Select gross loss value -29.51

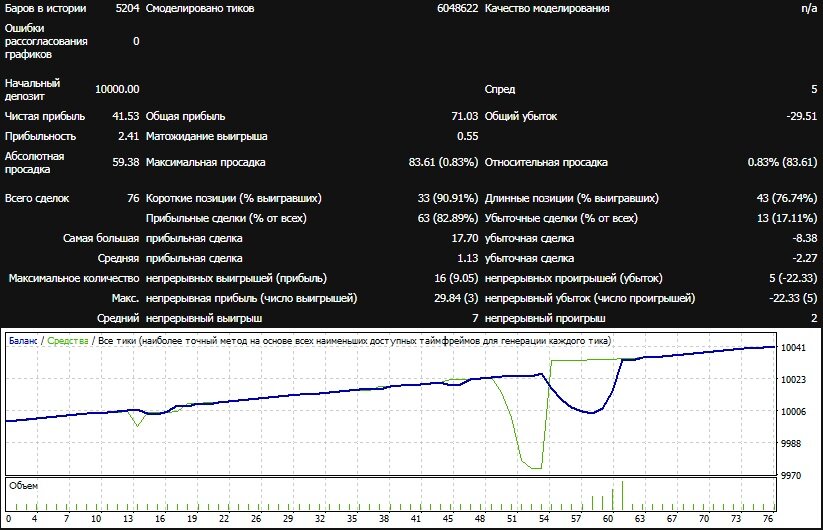pos(801,116)
